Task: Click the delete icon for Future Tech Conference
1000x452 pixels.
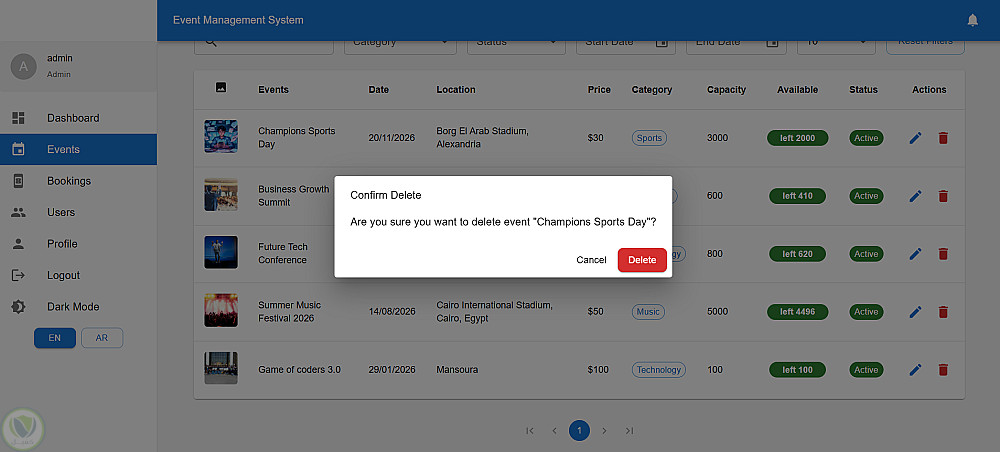Action: 943,254
